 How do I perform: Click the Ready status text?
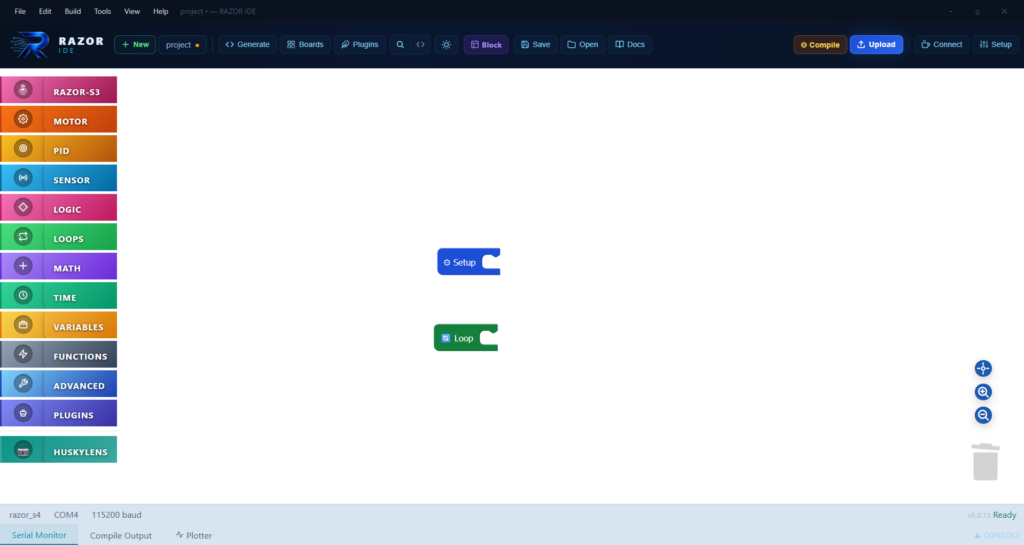click(1004, 515)
